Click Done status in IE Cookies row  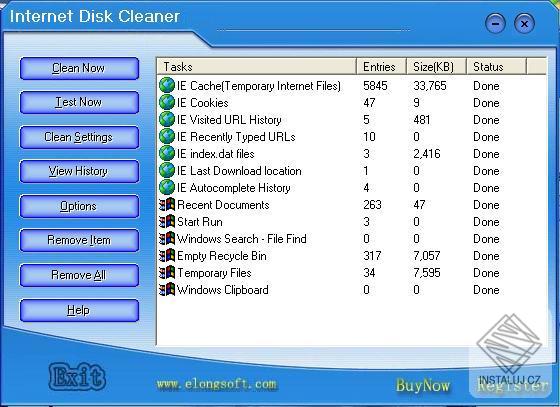point(486,103)
